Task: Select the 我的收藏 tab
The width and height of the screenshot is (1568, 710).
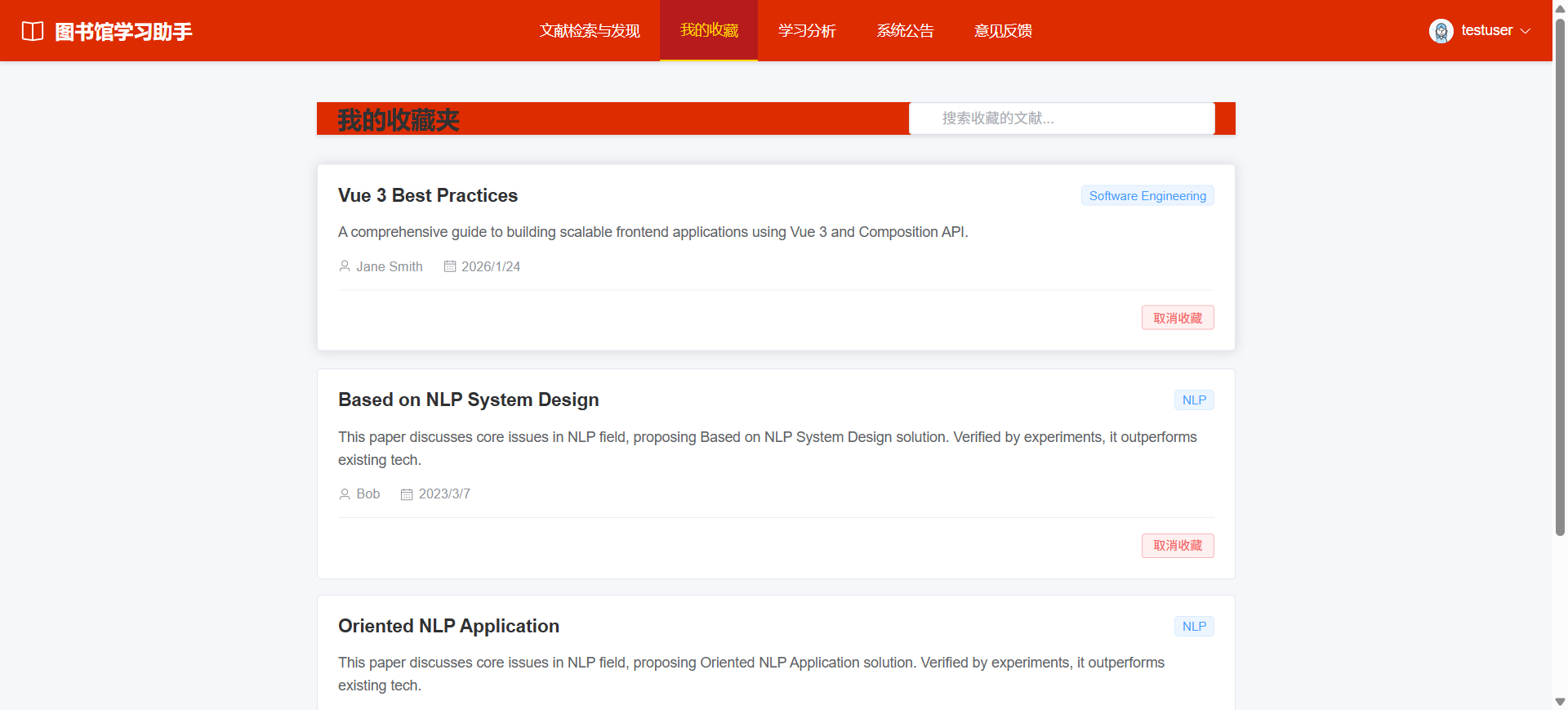Action: coord(709,31)
